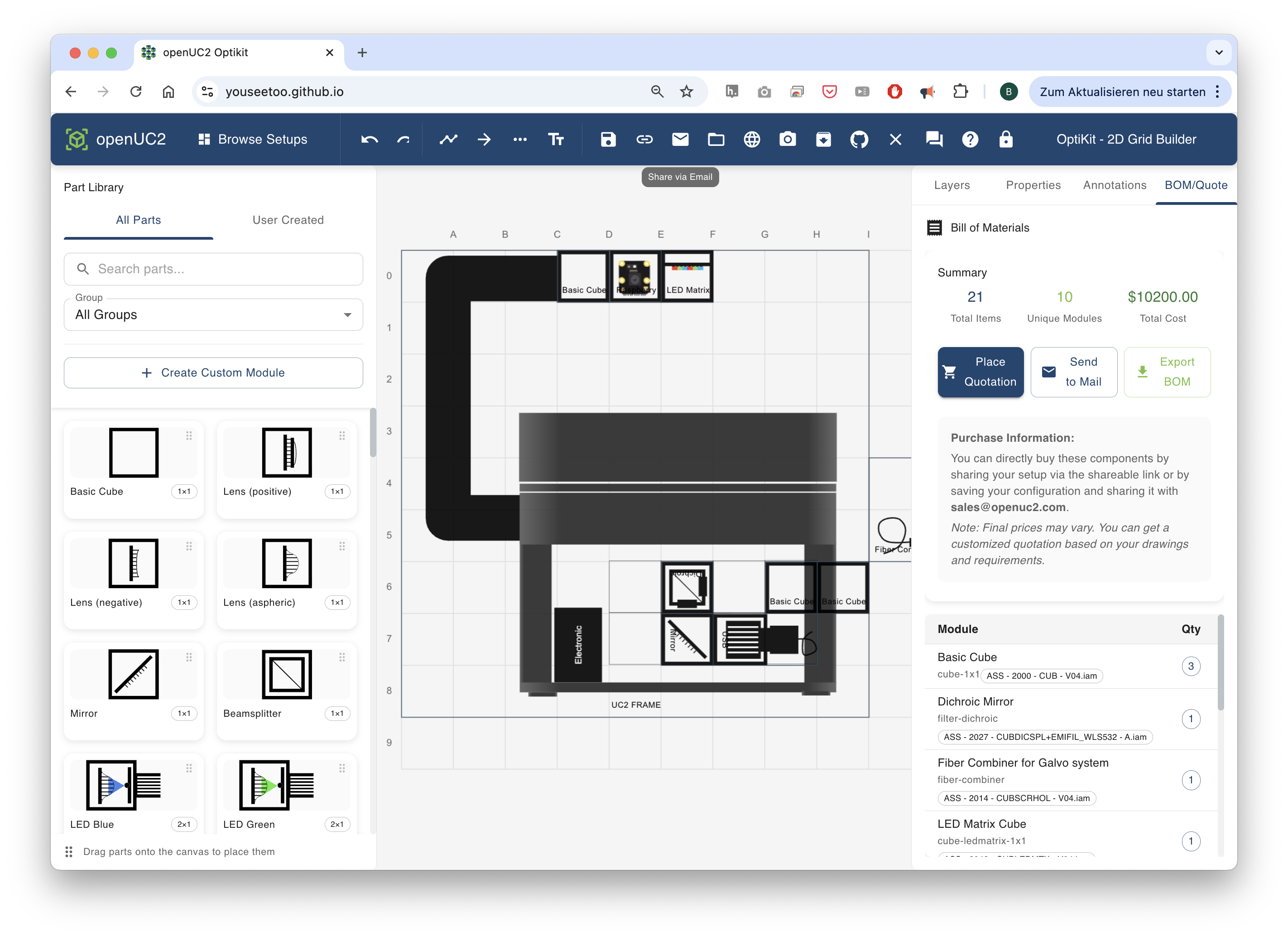Screen dimensions: 1288x937
Task: Select the Lens (positive) part card
Action: pyautogui.click(x=287, y=469)
